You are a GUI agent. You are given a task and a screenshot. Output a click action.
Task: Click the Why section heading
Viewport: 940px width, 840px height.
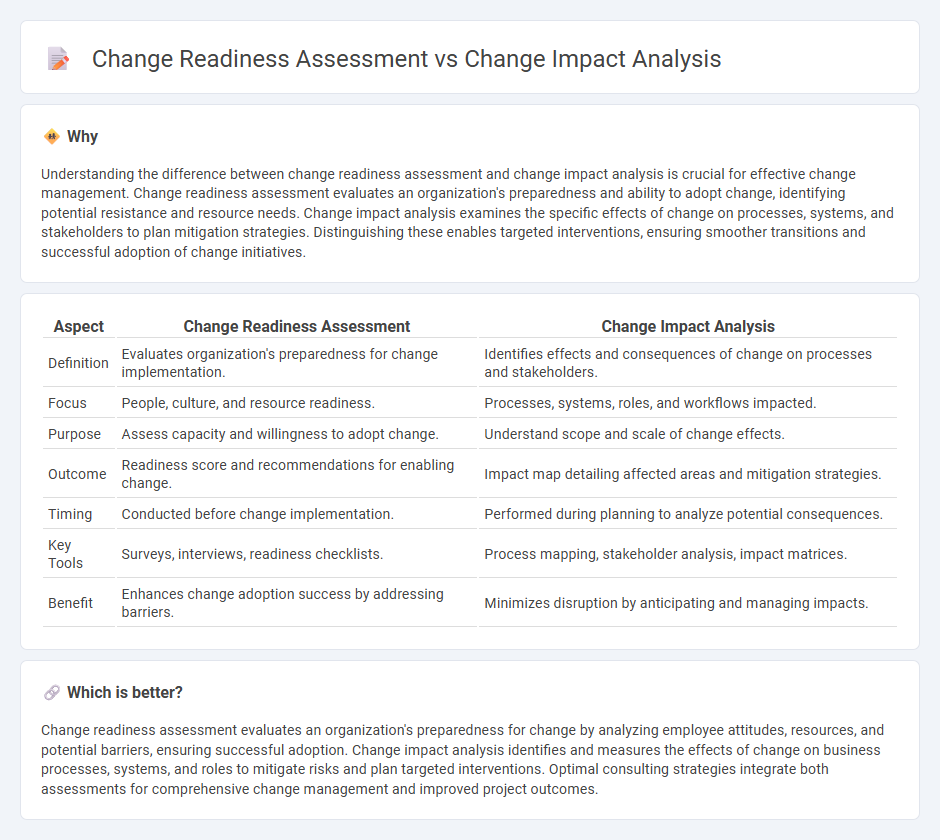[x=83, y=137]
